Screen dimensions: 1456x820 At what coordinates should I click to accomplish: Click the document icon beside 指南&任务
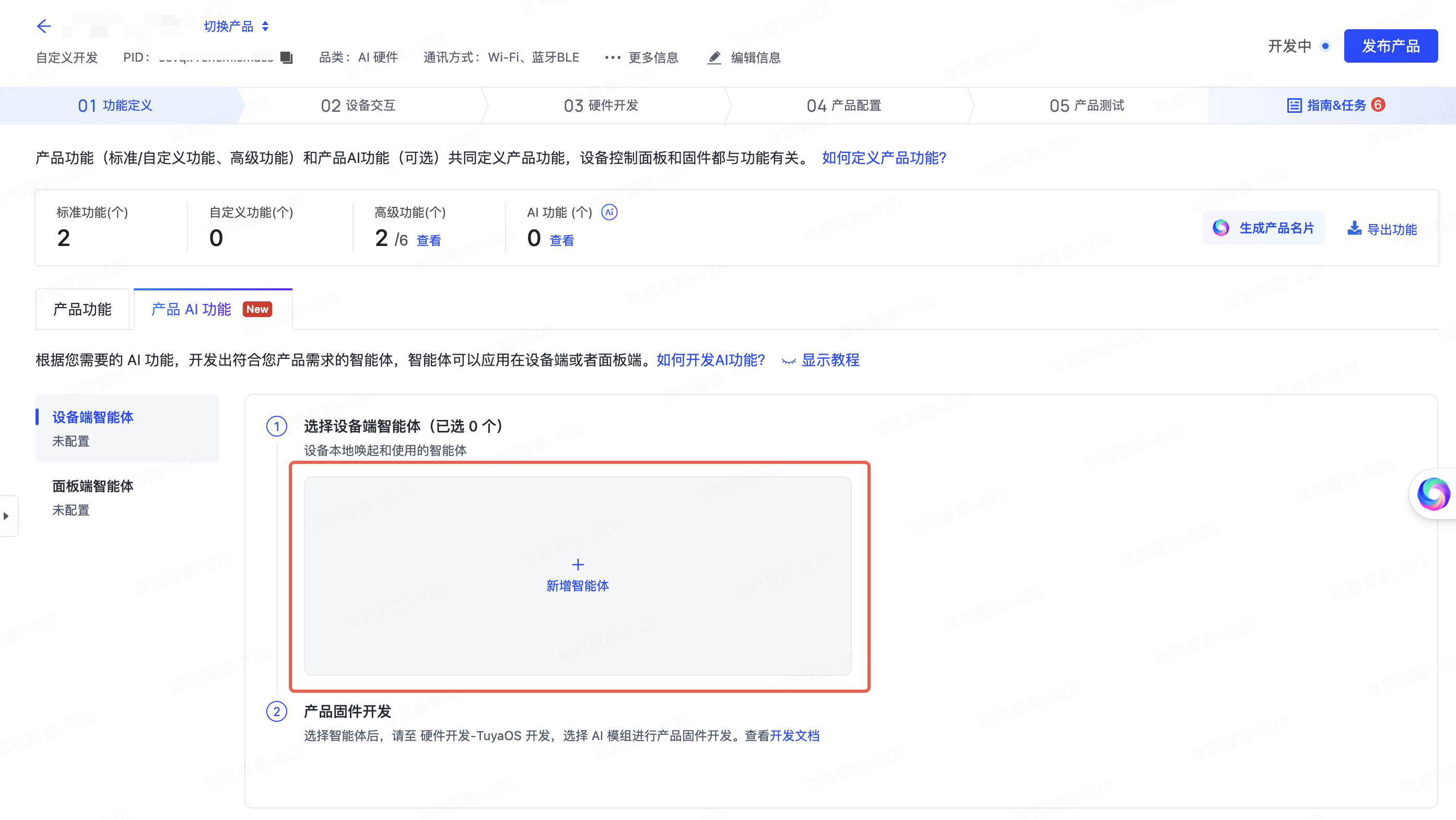coord(1294,105)
